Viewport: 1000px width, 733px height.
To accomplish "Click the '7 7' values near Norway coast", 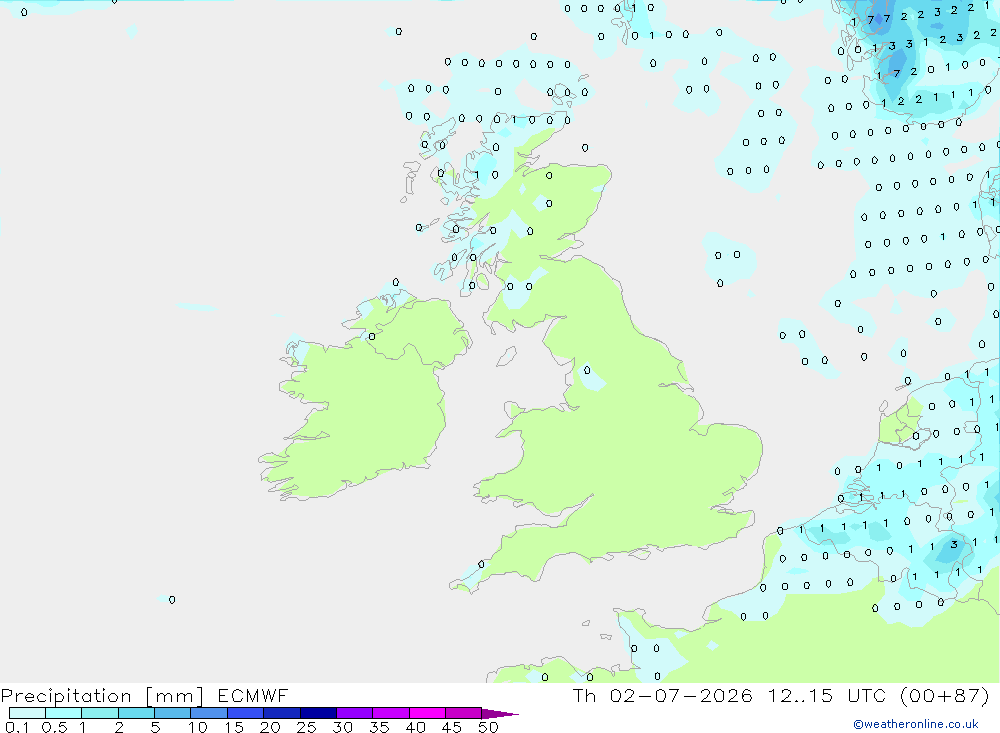I will 879,20.
